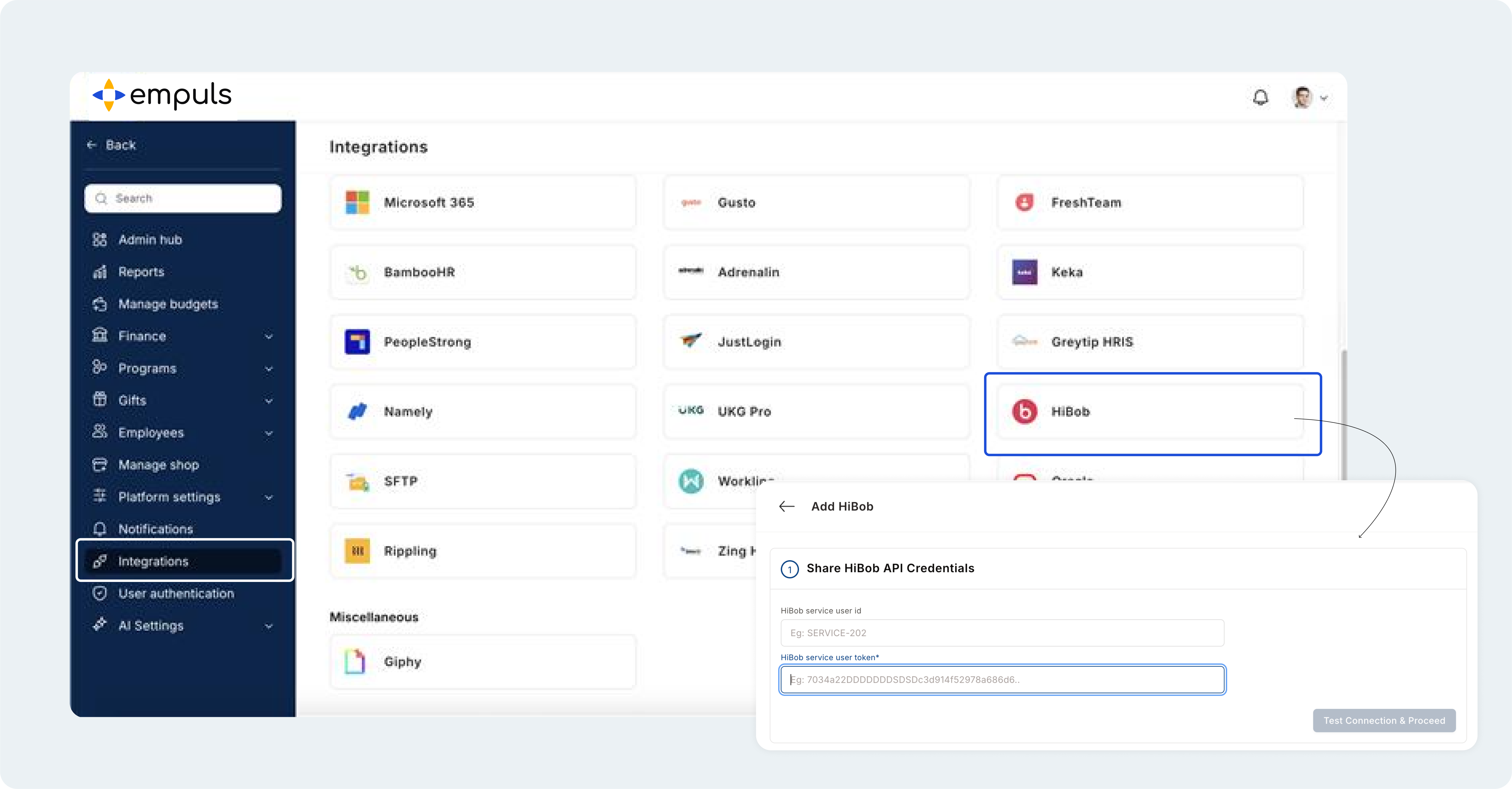Click the Reports chart icon
This screenshot has width=1512, height=789.
click(100, 272)
